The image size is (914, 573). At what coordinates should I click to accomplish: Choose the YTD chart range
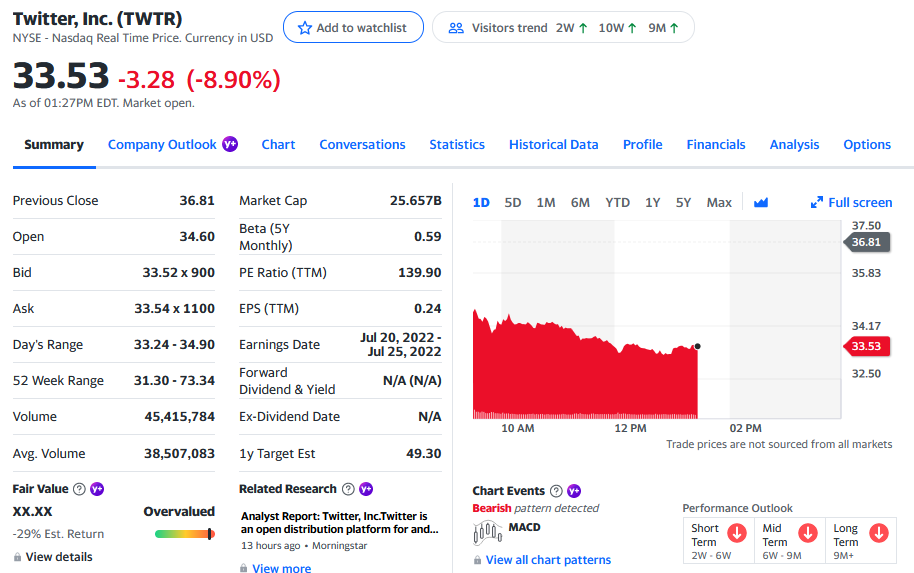click(x=617, y=202)
